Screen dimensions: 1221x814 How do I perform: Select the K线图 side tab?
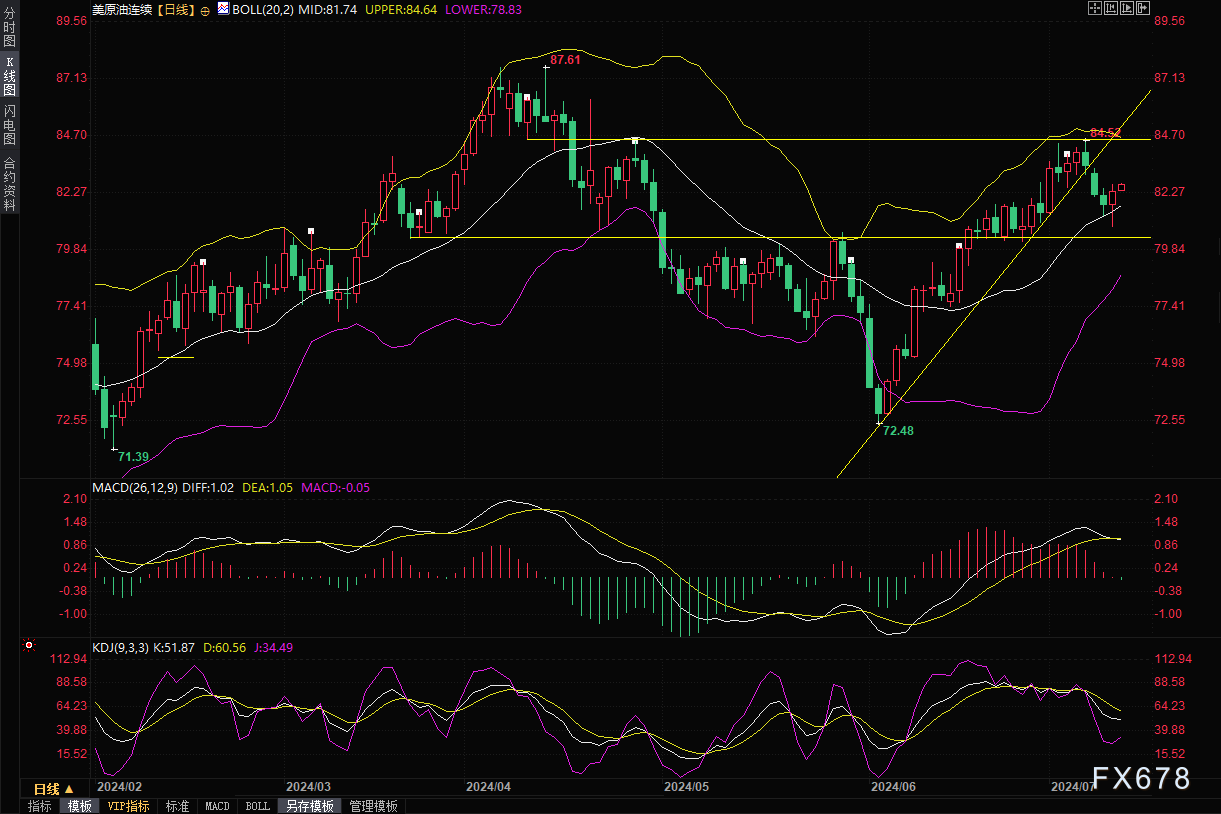tap(9, 76)
